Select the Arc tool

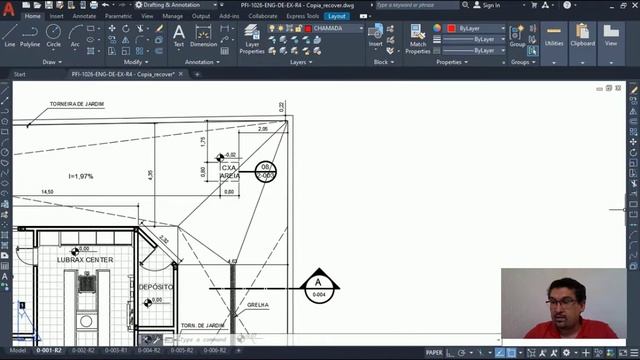(x=75, y=36)
